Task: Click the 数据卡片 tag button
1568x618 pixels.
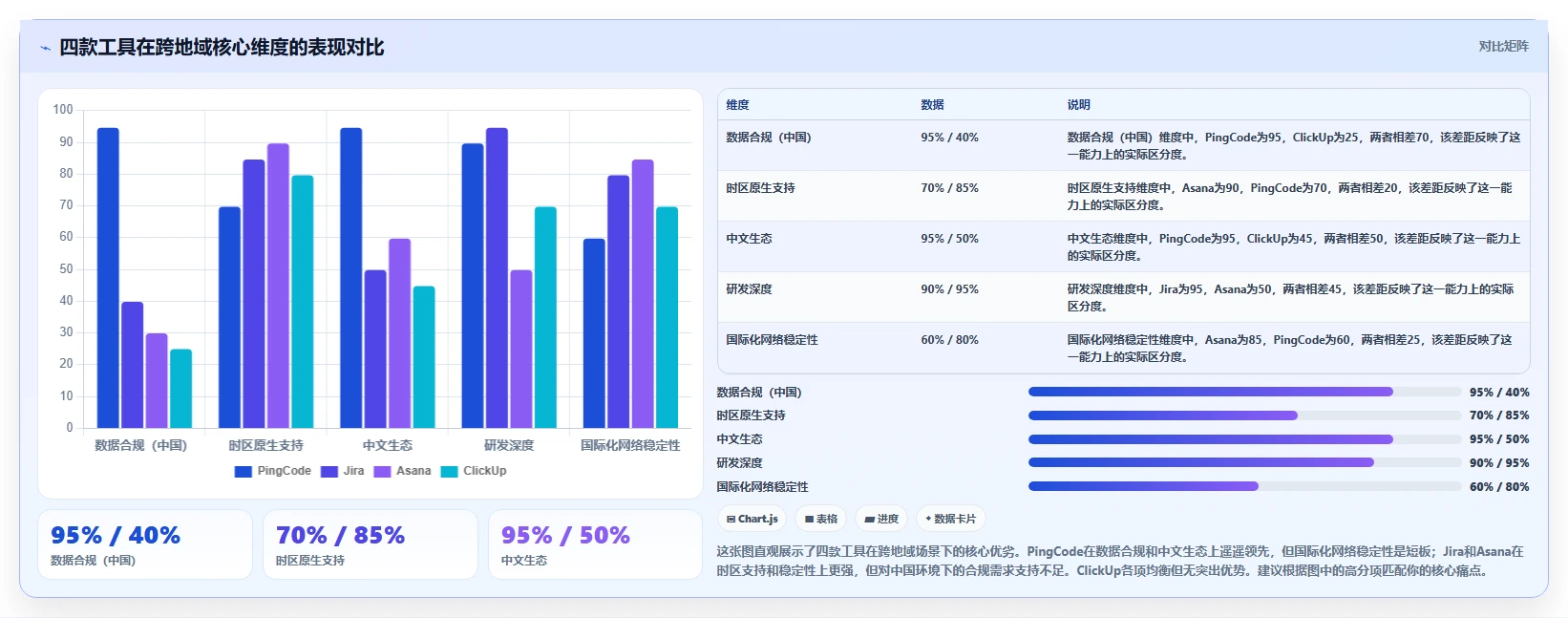Action: [951, 519]
